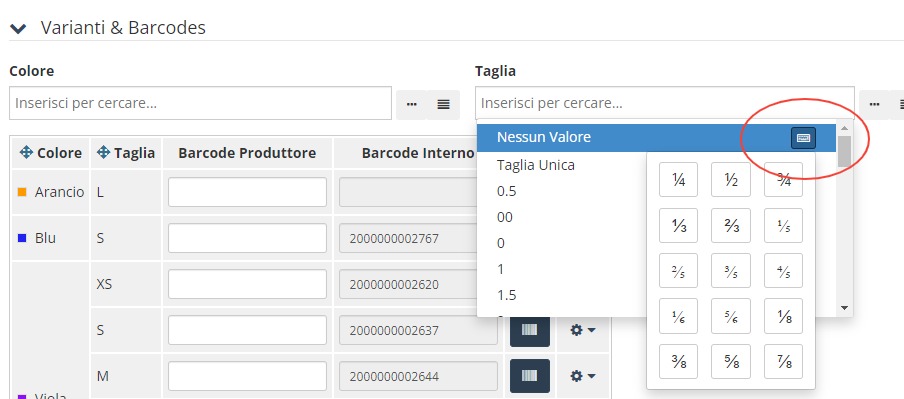Select Nessun Valore option in dropdown
The image size is (904, 399).
pyautogui.click(x=657, y=138)
